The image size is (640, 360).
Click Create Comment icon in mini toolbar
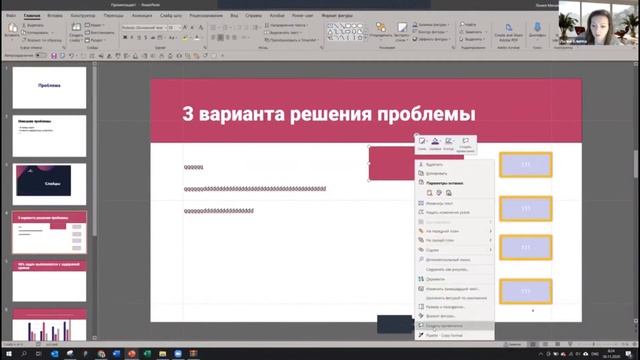[x=465, y=141]
